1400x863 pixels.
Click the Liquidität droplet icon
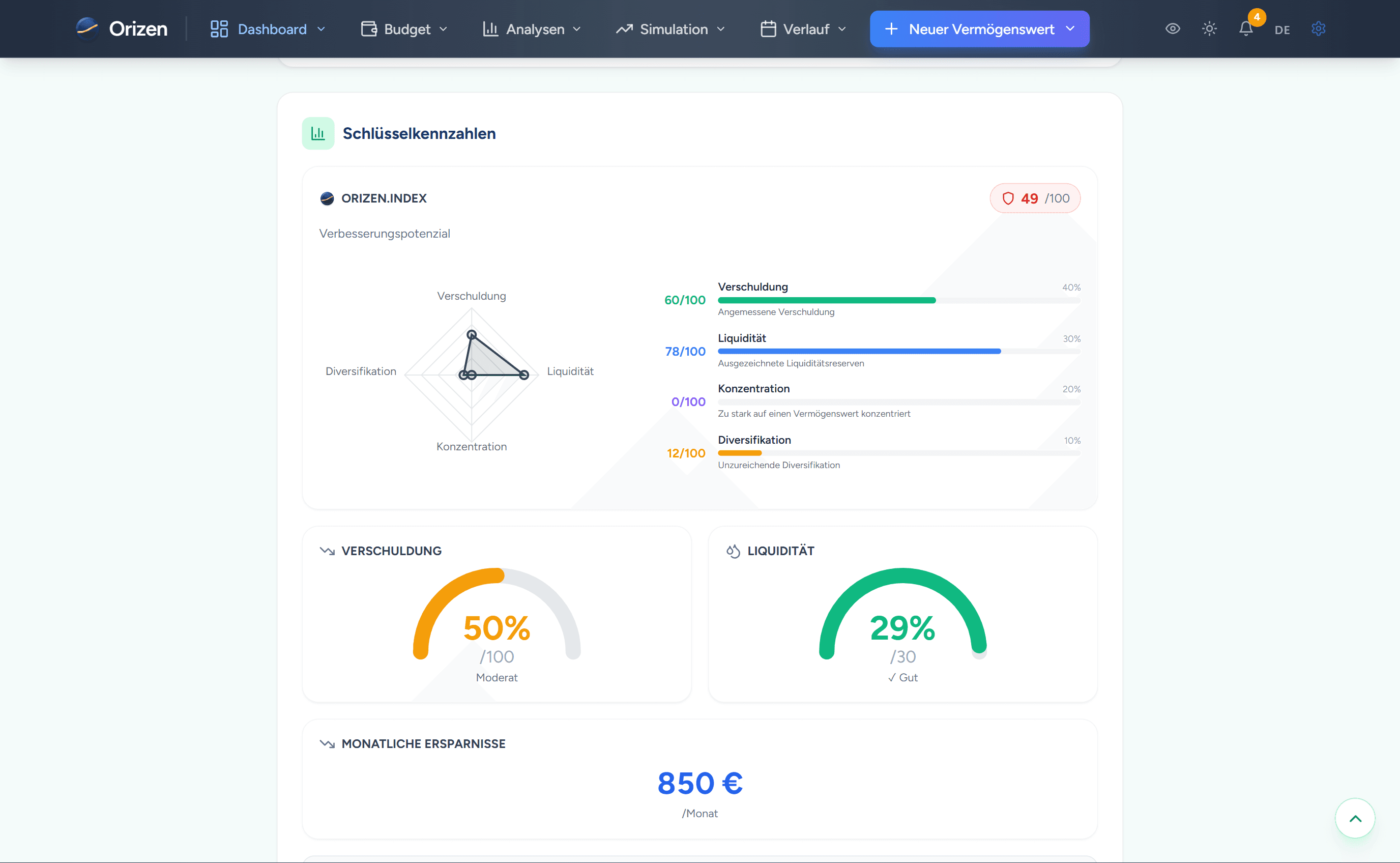click(x=733, y=551)
